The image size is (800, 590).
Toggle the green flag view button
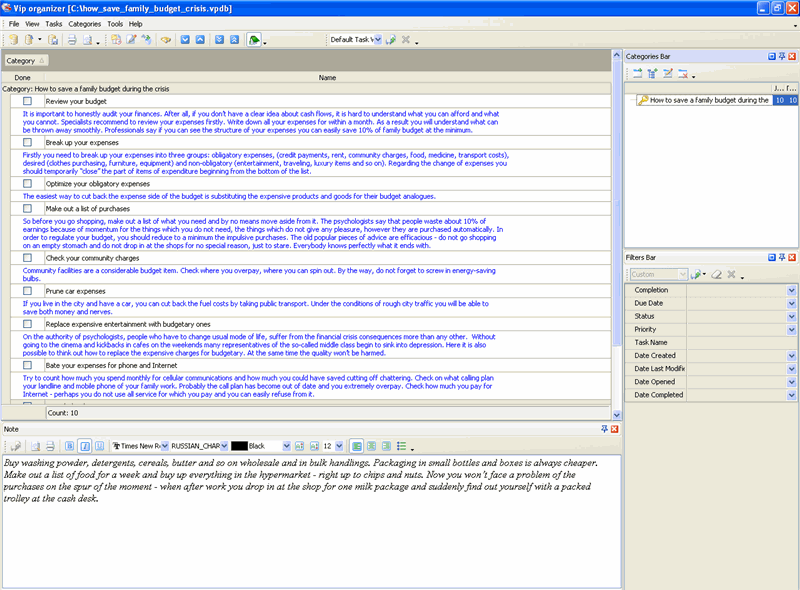[x=254, y=40]
